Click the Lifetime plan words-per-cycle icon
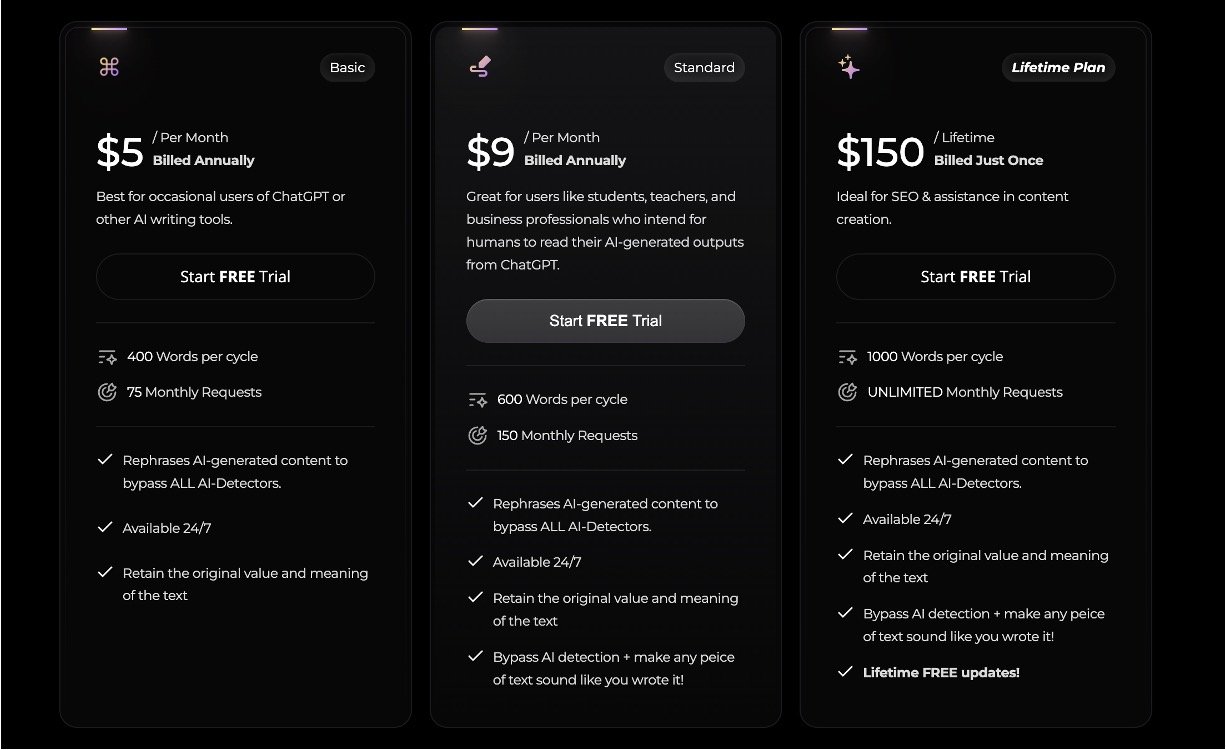1226x750 pixels. [847, 357]
